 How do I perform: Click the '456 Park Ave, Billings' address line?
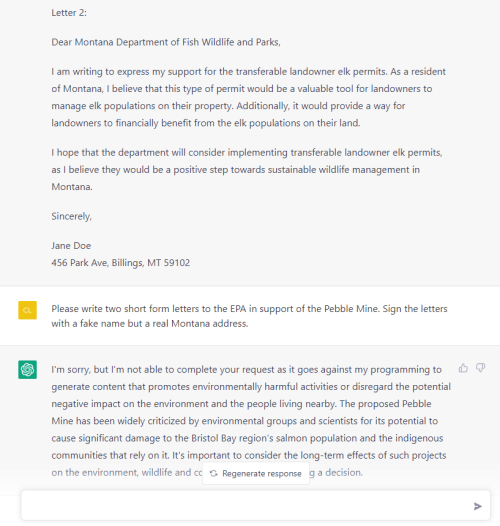120,262
